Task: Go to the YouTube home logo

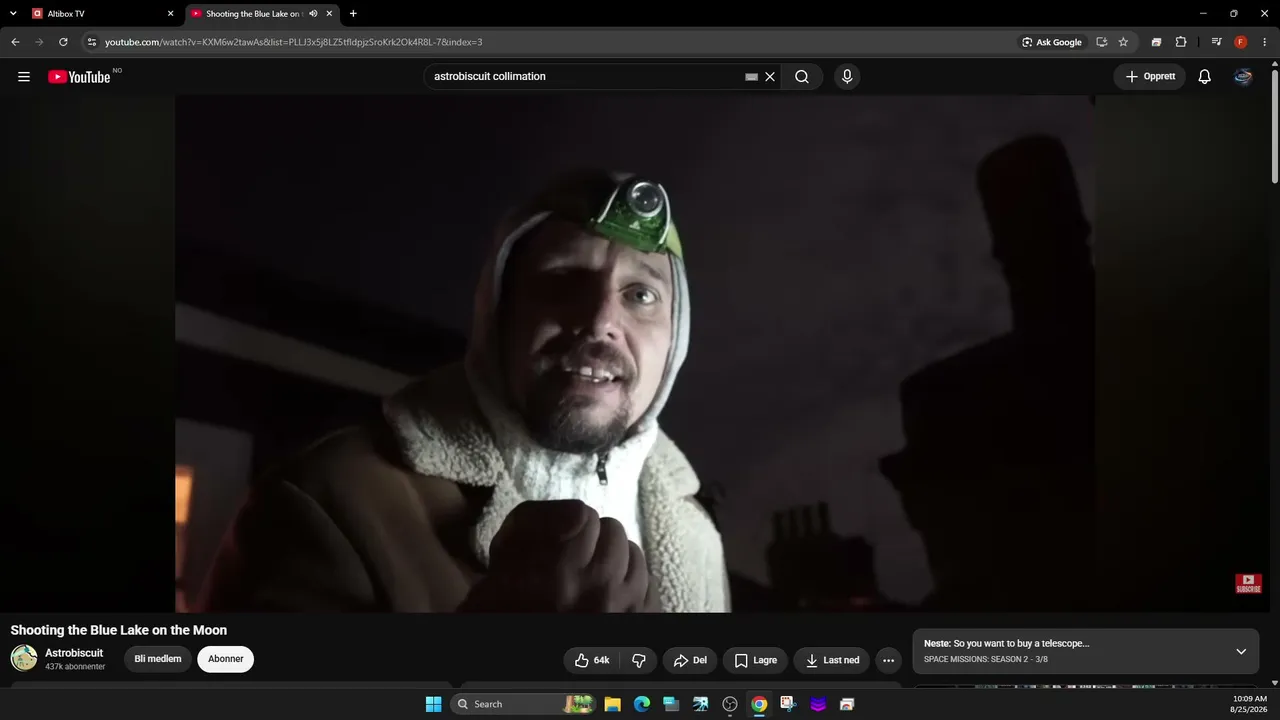Action: pos(79,77)
